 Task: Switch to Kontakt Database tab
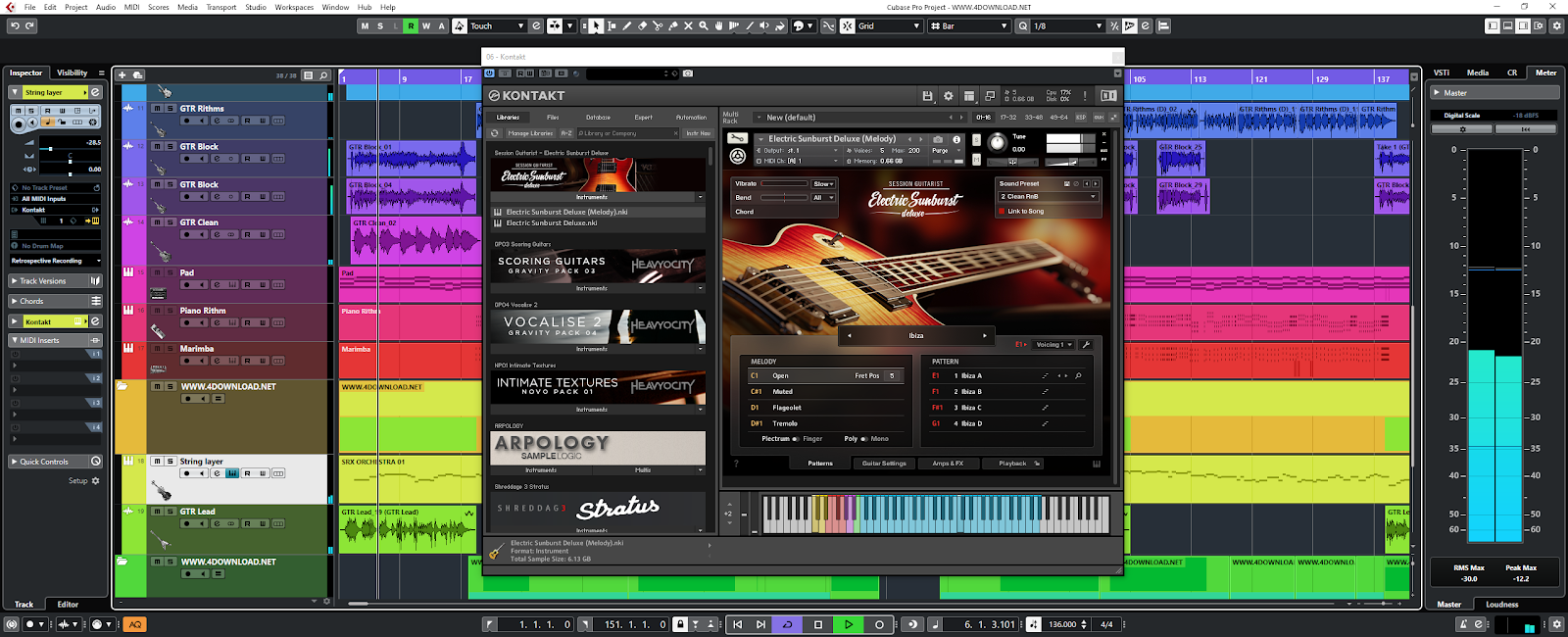click(598, 117)
